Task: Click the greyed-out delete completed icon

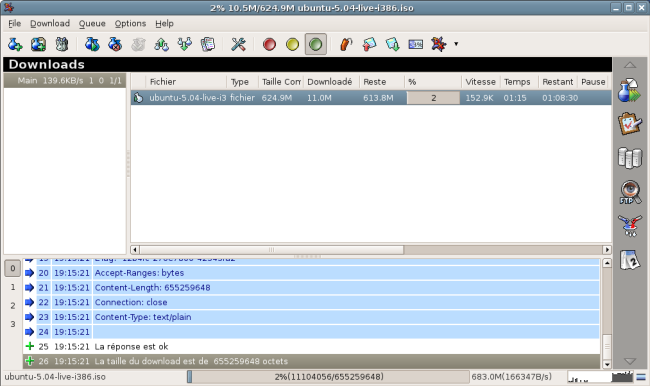Action: [x=138, y=44]
